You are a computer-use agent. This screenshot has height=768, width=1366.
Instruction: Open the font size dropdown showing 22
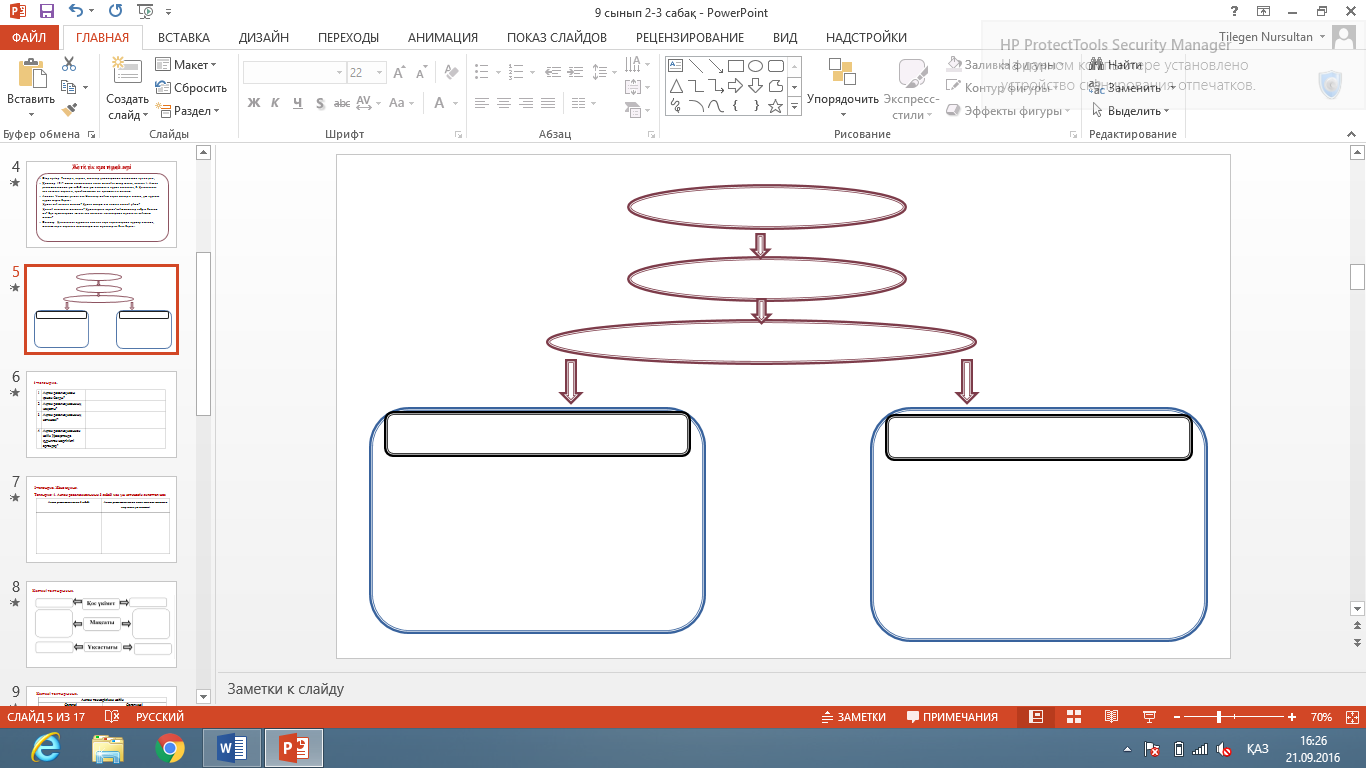click(x=380, y=73)
